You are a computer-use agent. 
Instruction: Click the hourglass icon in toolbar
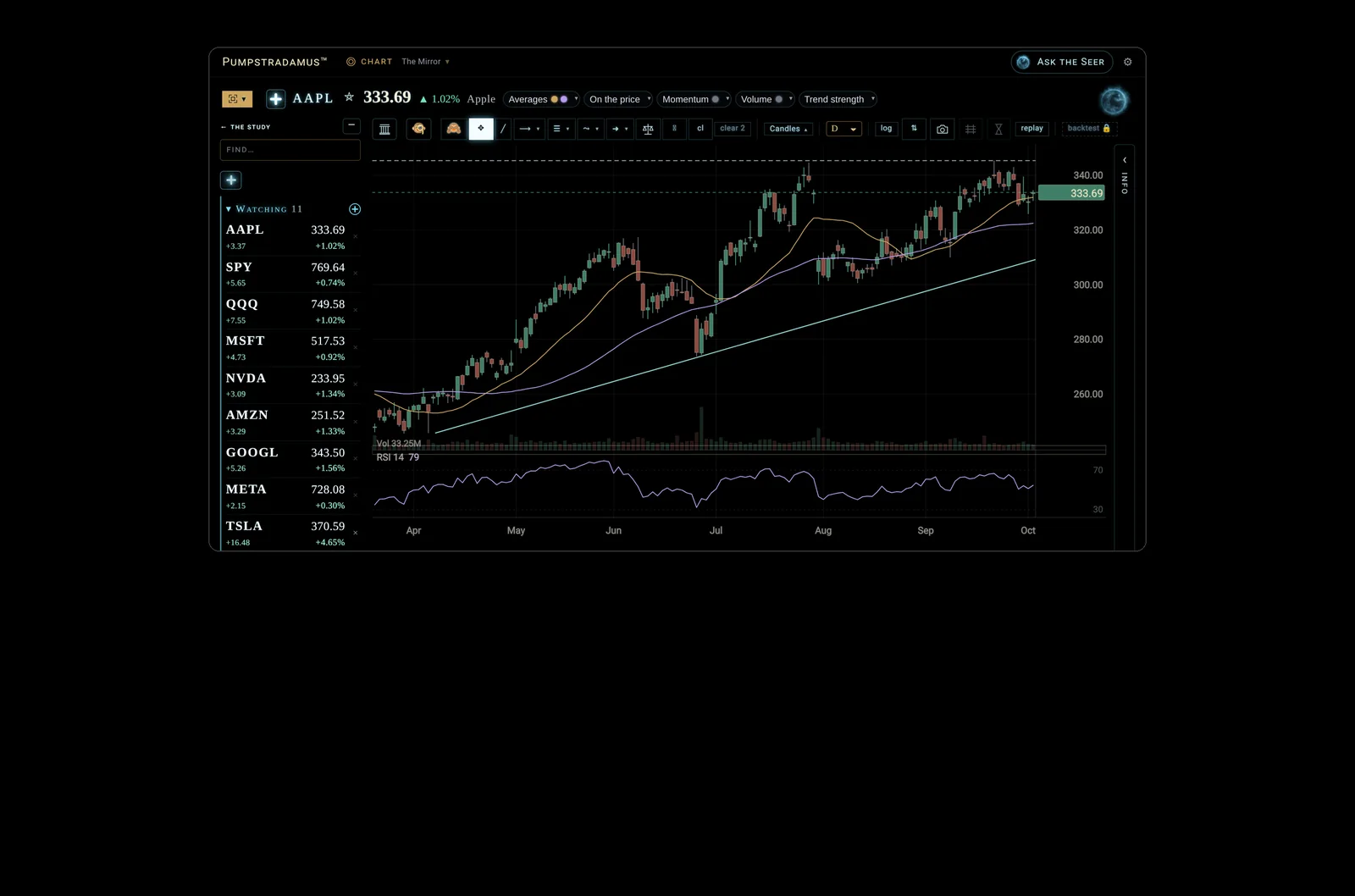(x=998, y=129)
